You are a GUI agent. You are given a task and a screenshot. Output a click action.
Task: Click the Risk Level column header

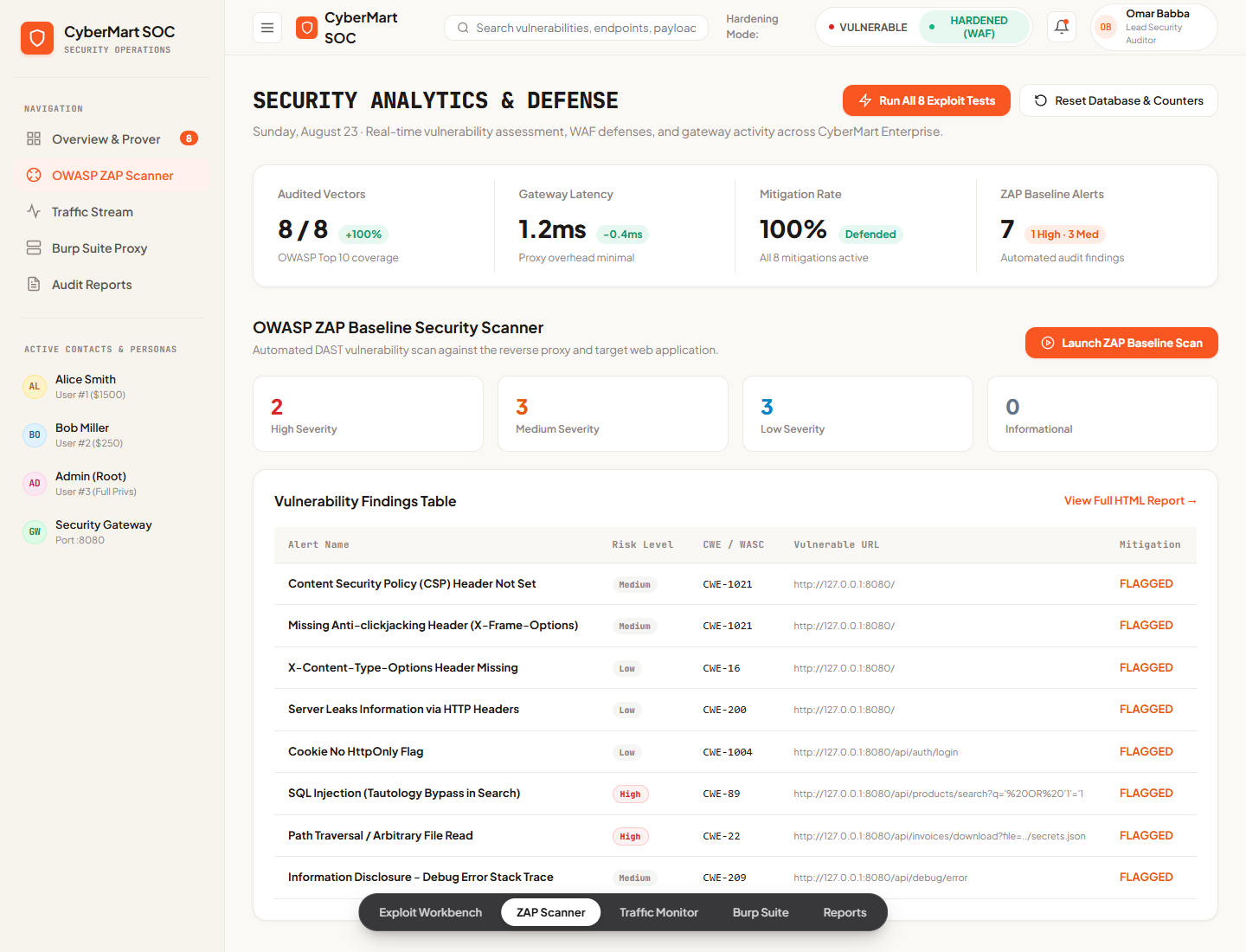tap(642, 544)
